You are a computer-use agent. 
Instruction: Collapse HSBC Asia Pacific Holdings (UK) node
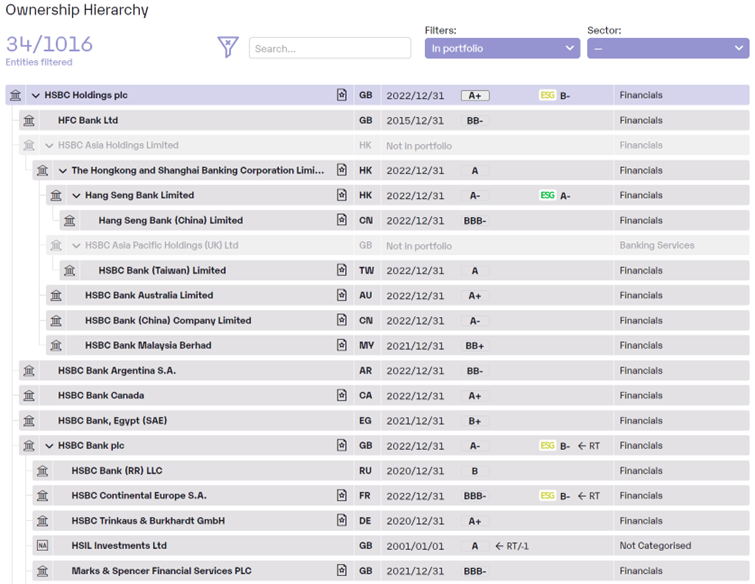(x=76, y=246)
